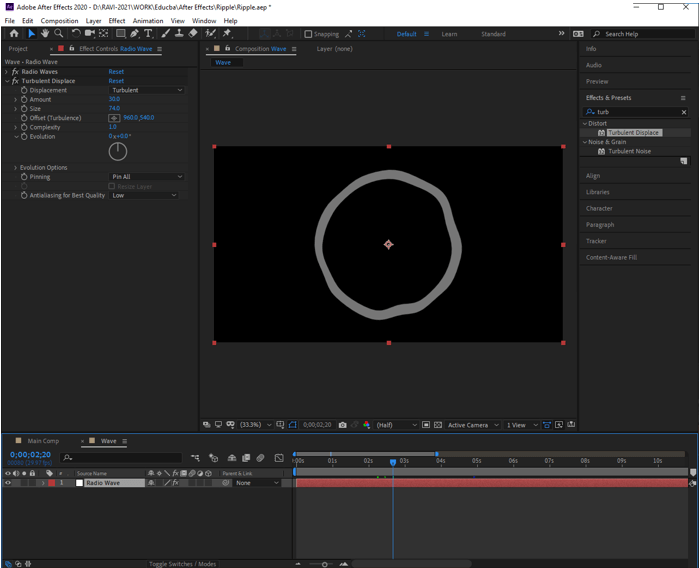Viewport: 700px width, 568px height.
Task: Open the Animation menu
Action: (x=148, y=21)
